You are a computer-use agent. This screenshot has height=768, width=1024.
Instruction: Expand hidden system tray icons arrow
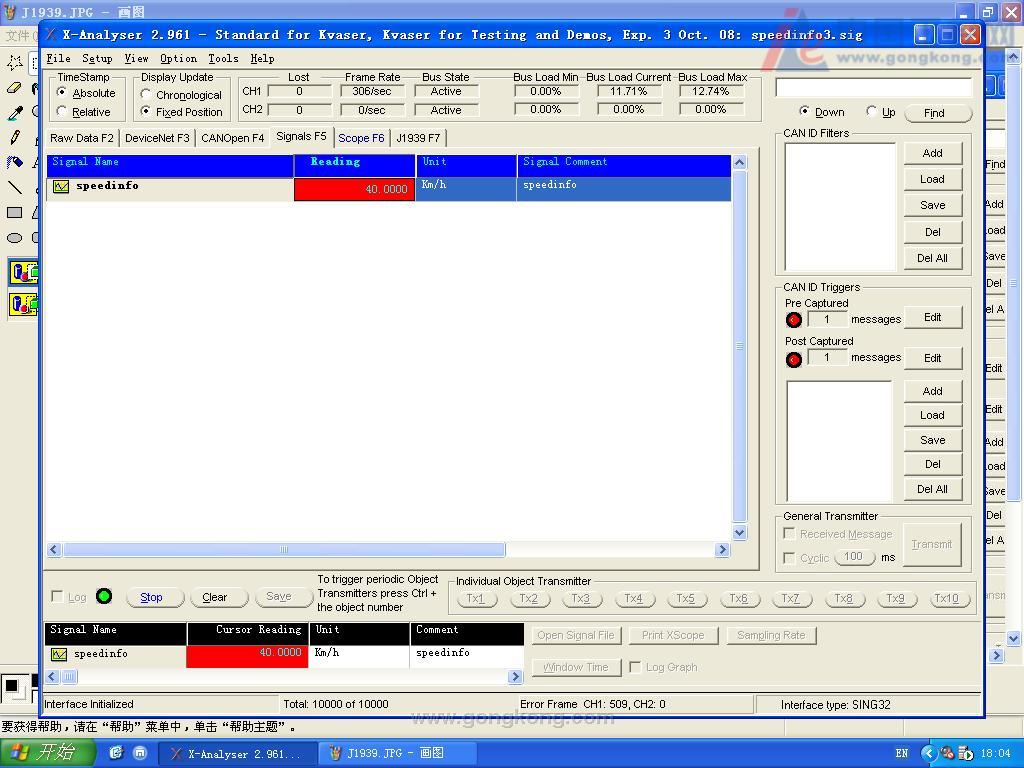coord(929,753)
